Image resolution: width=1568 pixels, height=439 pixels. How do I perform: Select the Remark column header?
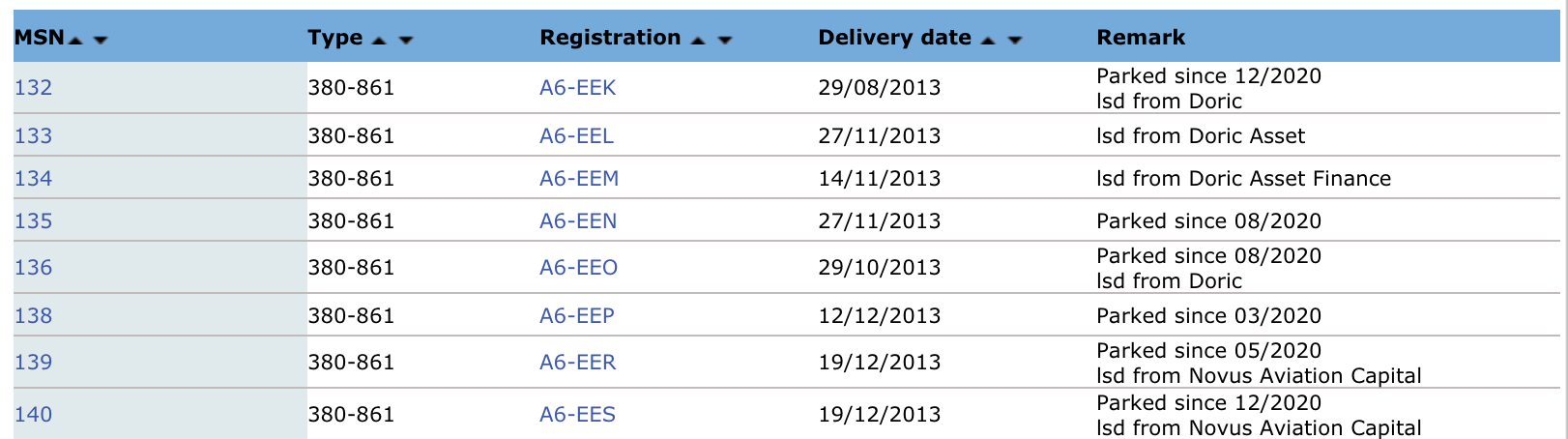click(1141, 38)
